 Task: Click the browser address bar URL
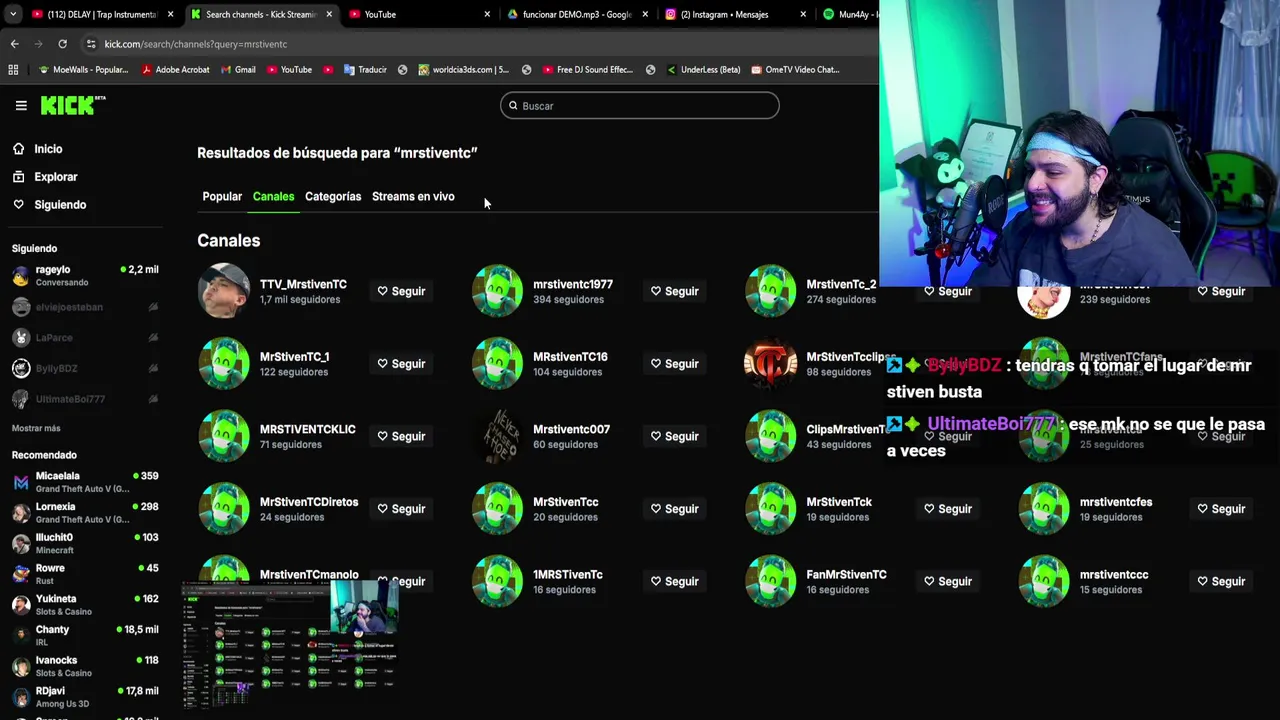click(x=196, y=44)
